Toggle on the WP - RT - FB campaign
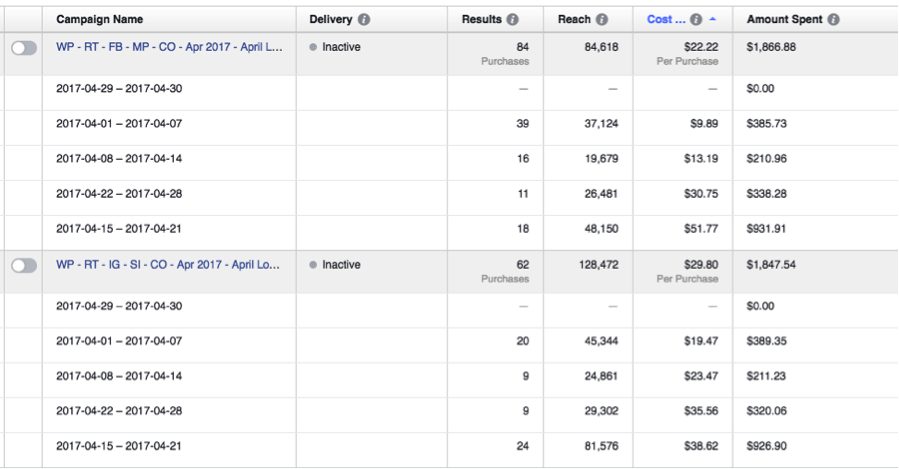This screenshot has height=469, width=899. pos(23,47)
